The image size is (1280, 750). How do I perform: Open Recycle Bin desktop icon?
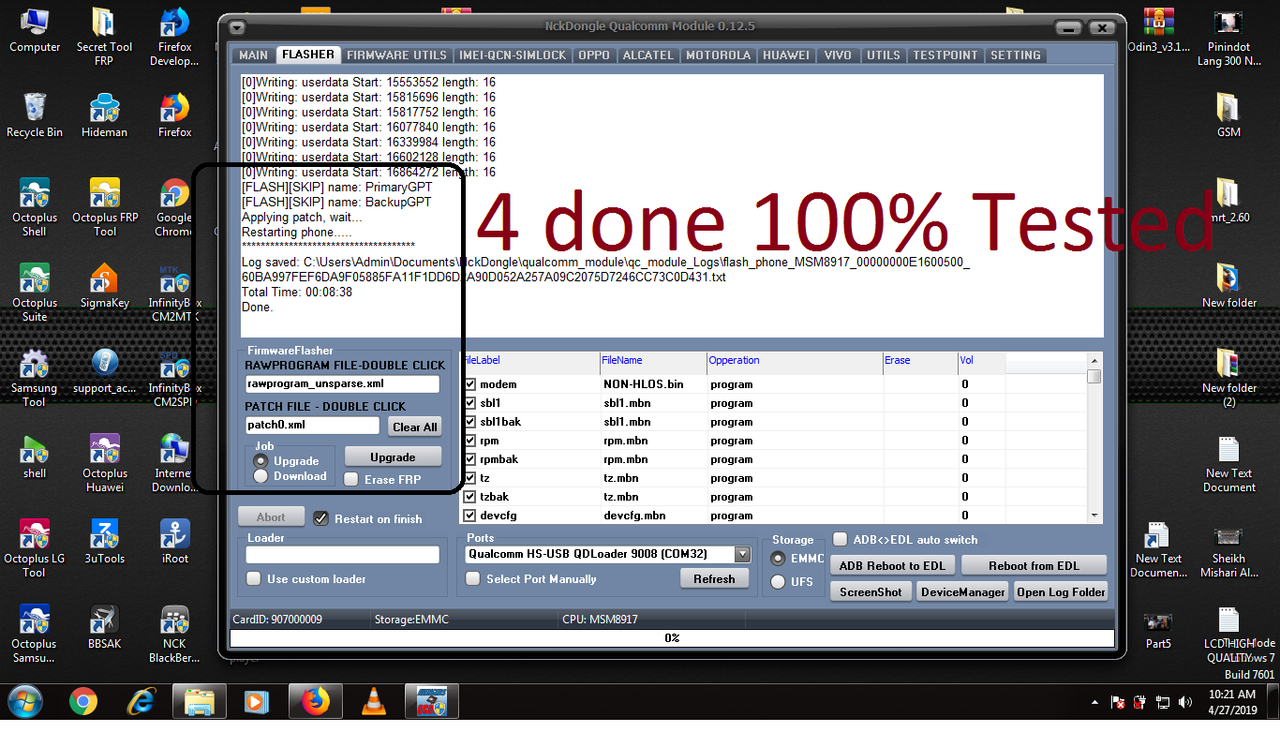point(35,115)
